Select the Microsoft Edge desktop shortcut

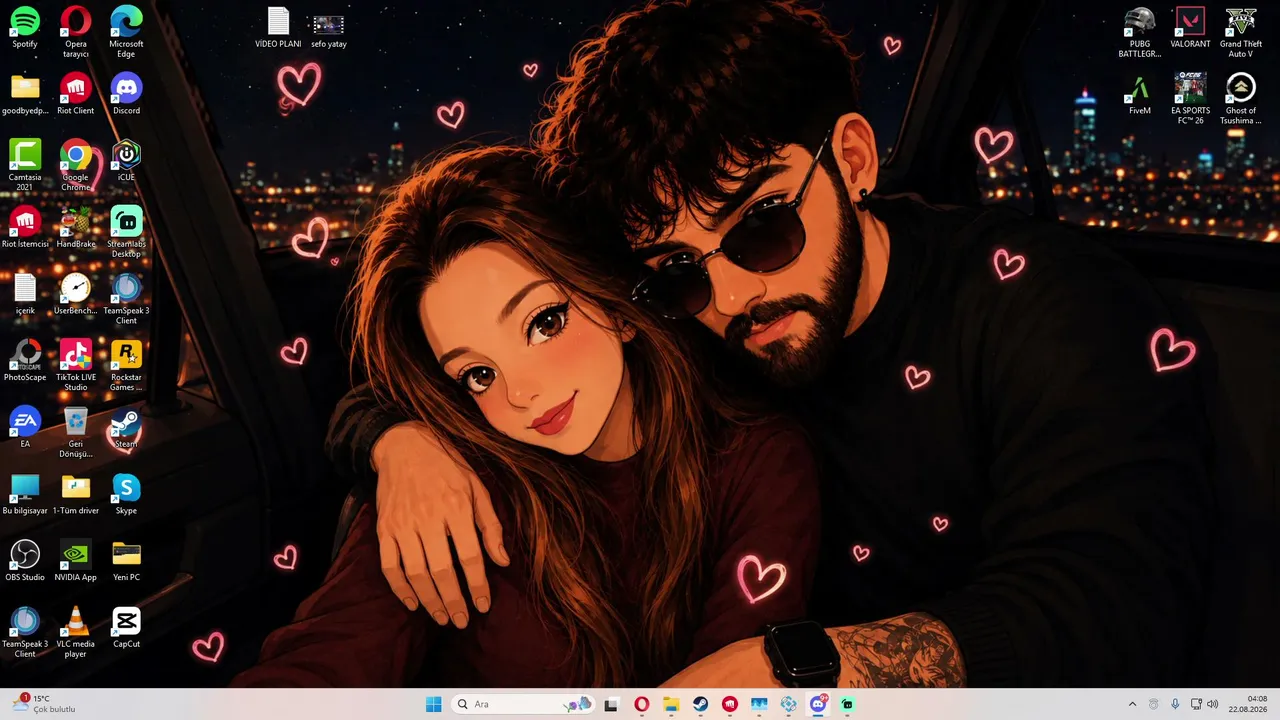(x=126, y=32)
